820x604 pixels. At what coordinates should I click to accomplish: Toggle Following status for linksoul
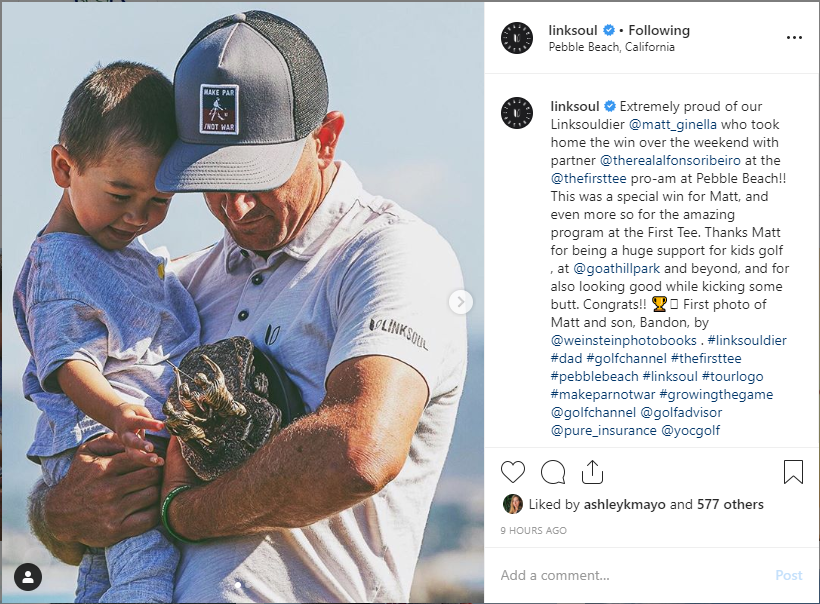659,30
